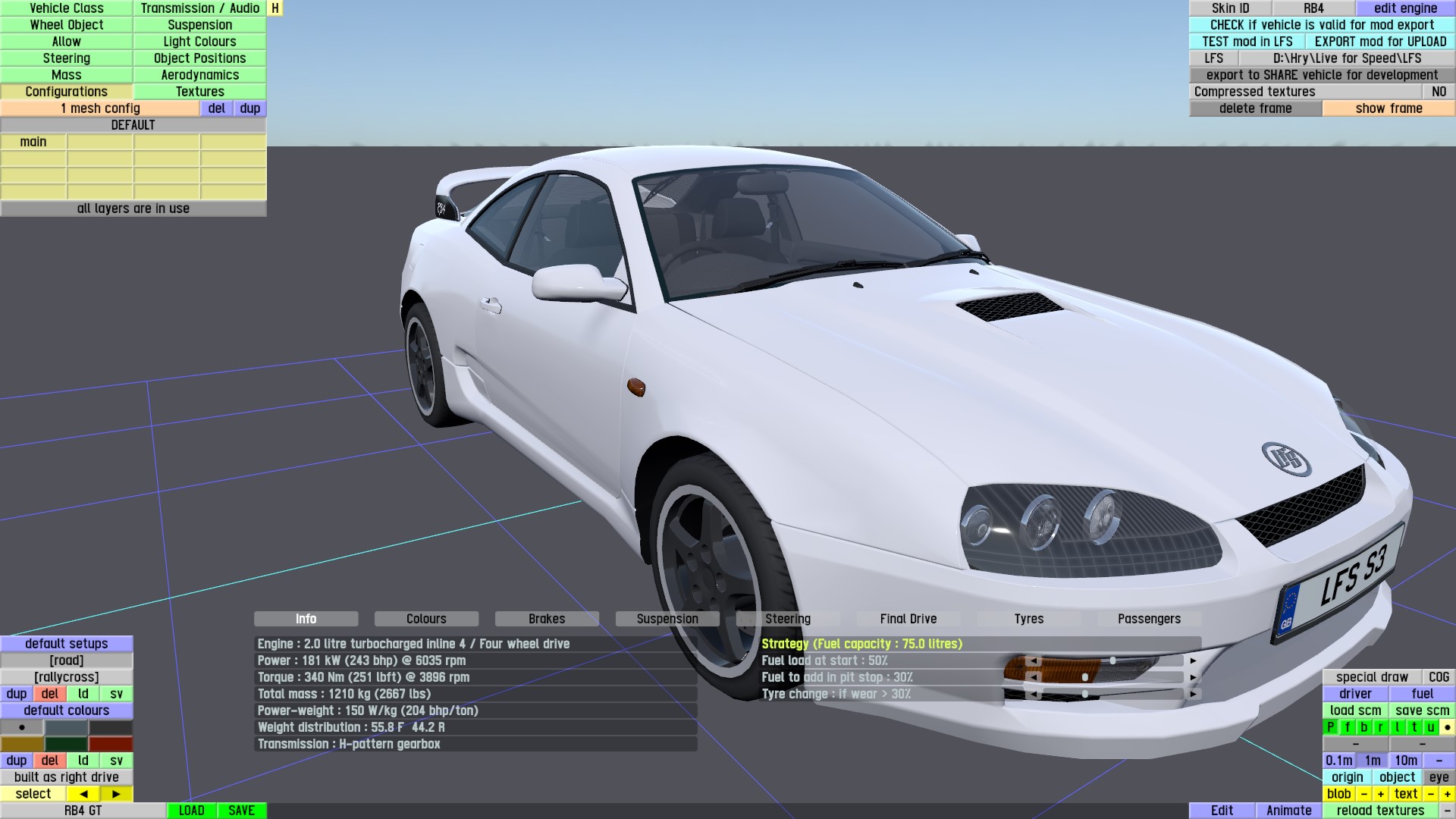Click the green SAVE button

(241, 811)
